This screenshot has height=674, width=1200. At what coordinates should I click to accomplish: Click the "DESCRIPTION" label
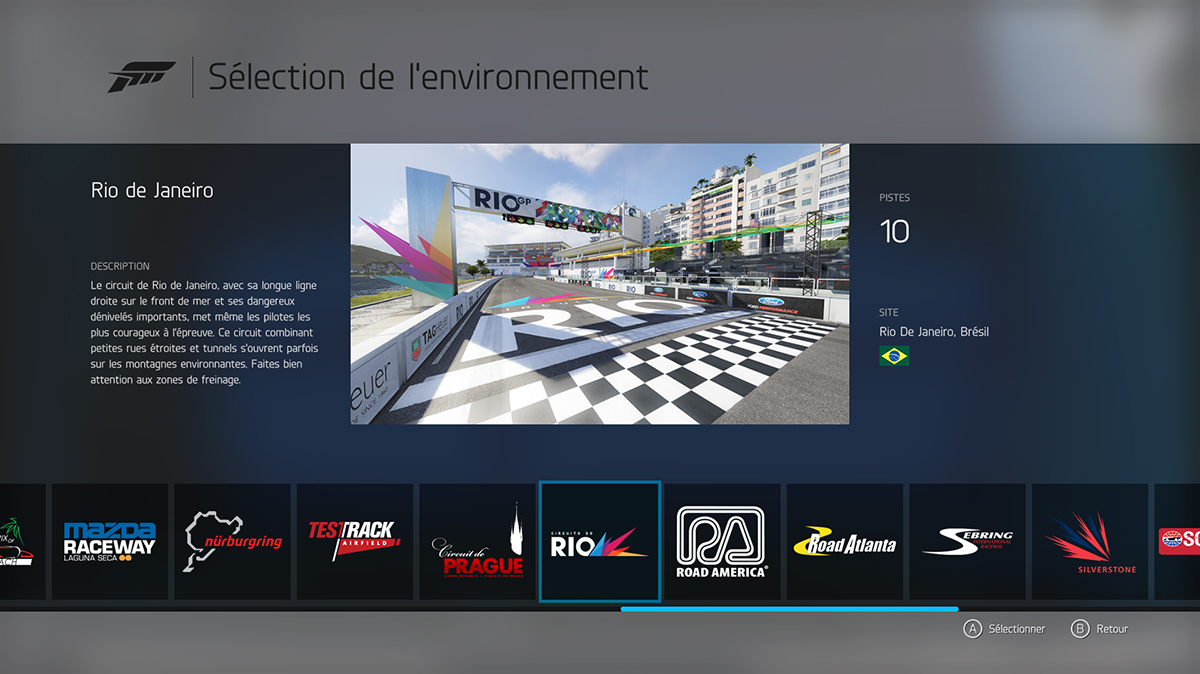tap(120, 267)
